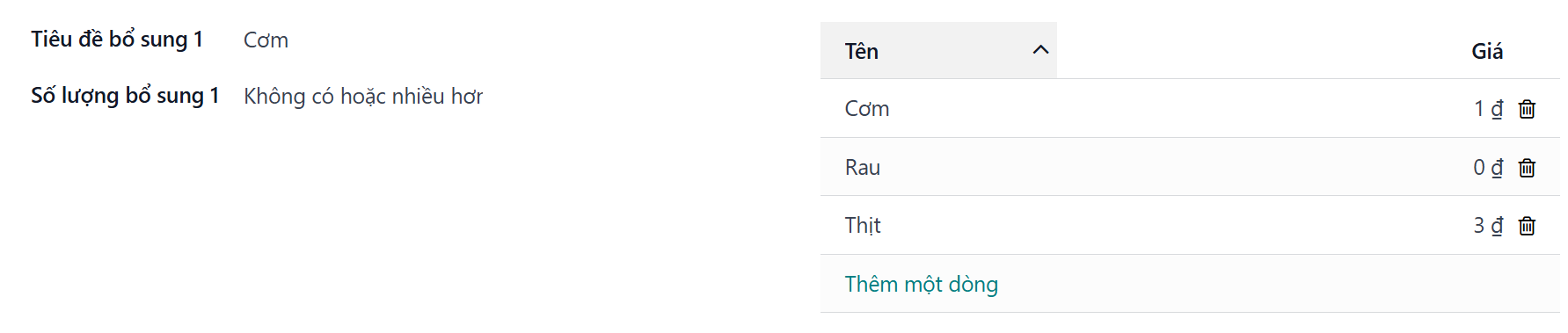Click the Tiêu đề bổ sung 1 label
Screen dimensions: 1568x333
click(x=117, y=40)
